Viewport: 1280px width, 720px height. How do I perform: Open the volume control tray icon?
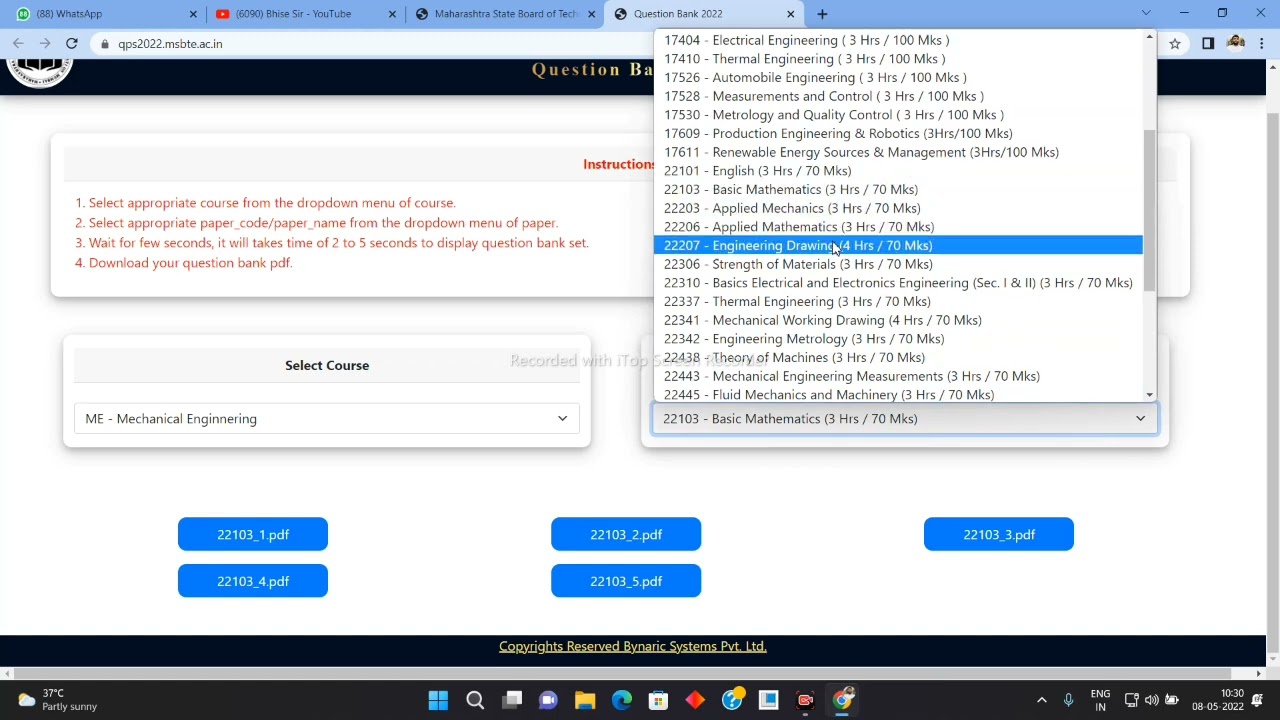(1152, 700)
